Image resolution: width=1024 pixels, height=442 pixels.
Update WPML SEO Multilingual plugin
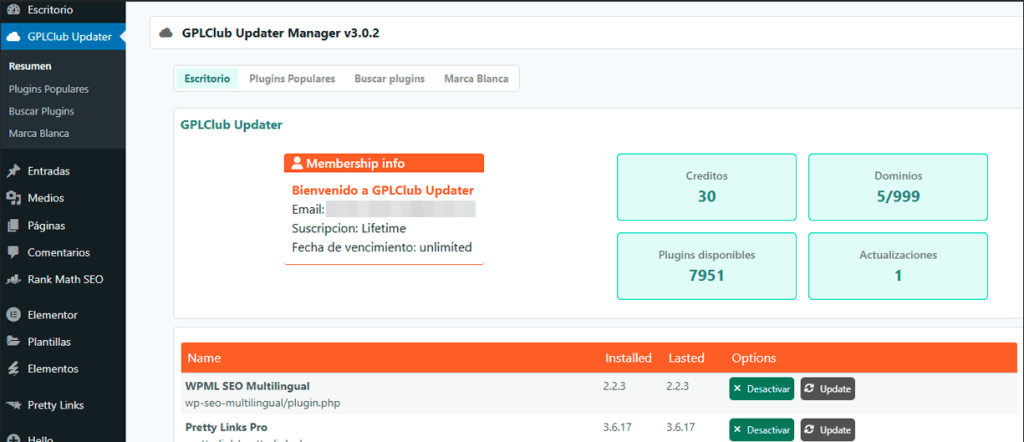[x=827, y=388]
